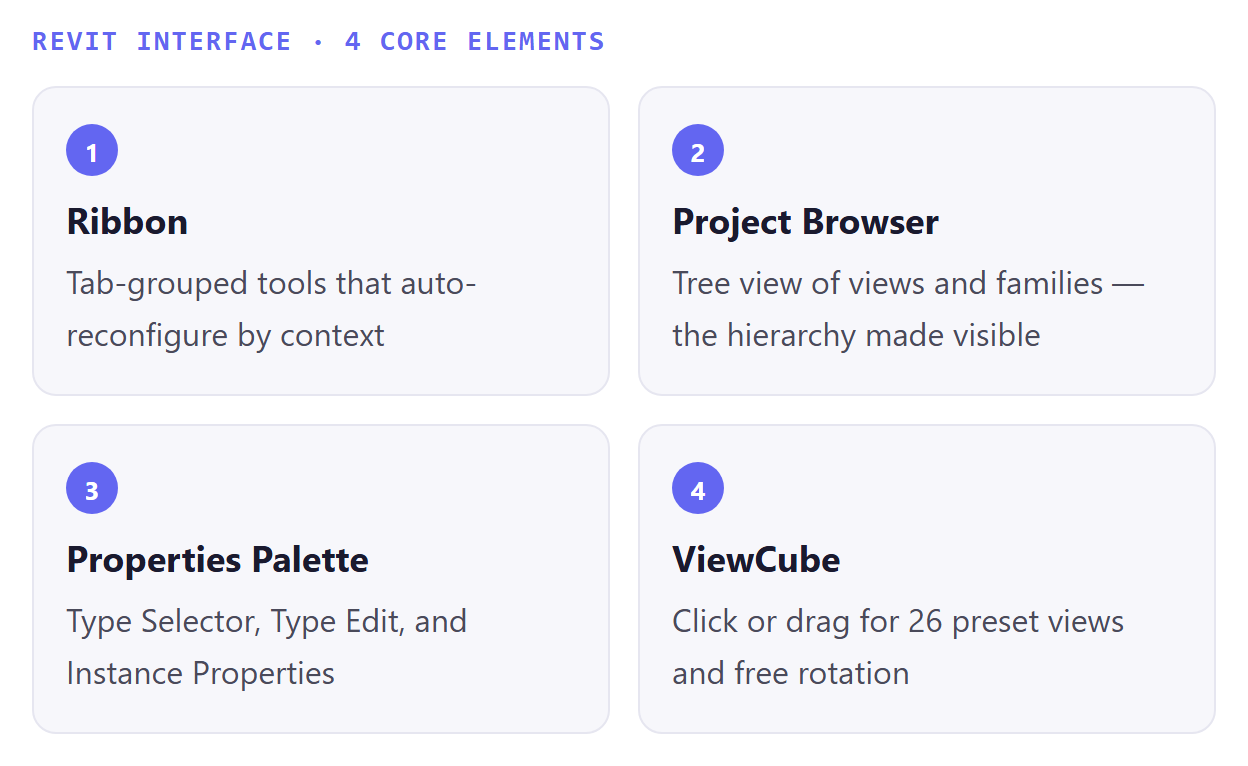Click 'Tab-grouped tools that auto-' text line

271,284
